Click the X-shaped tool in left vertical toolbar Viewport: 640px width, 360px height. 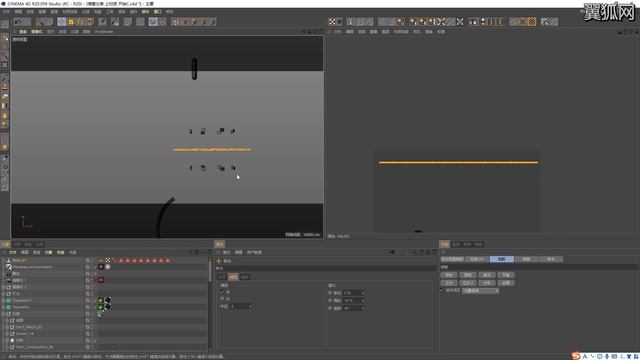tap(4, 65)
